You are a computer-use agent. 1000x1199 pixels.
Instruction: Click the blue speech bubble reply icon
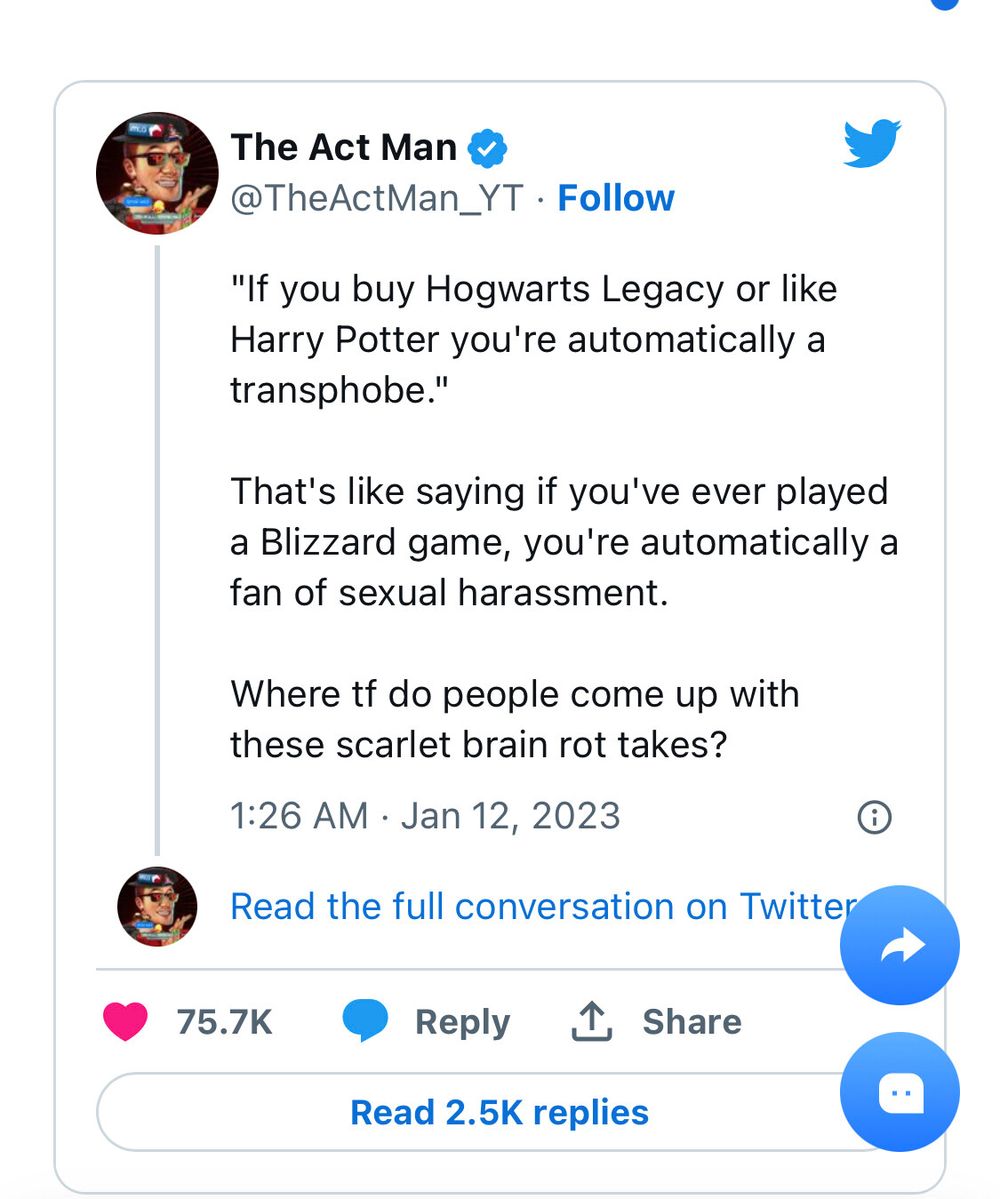click(365, 1021)
